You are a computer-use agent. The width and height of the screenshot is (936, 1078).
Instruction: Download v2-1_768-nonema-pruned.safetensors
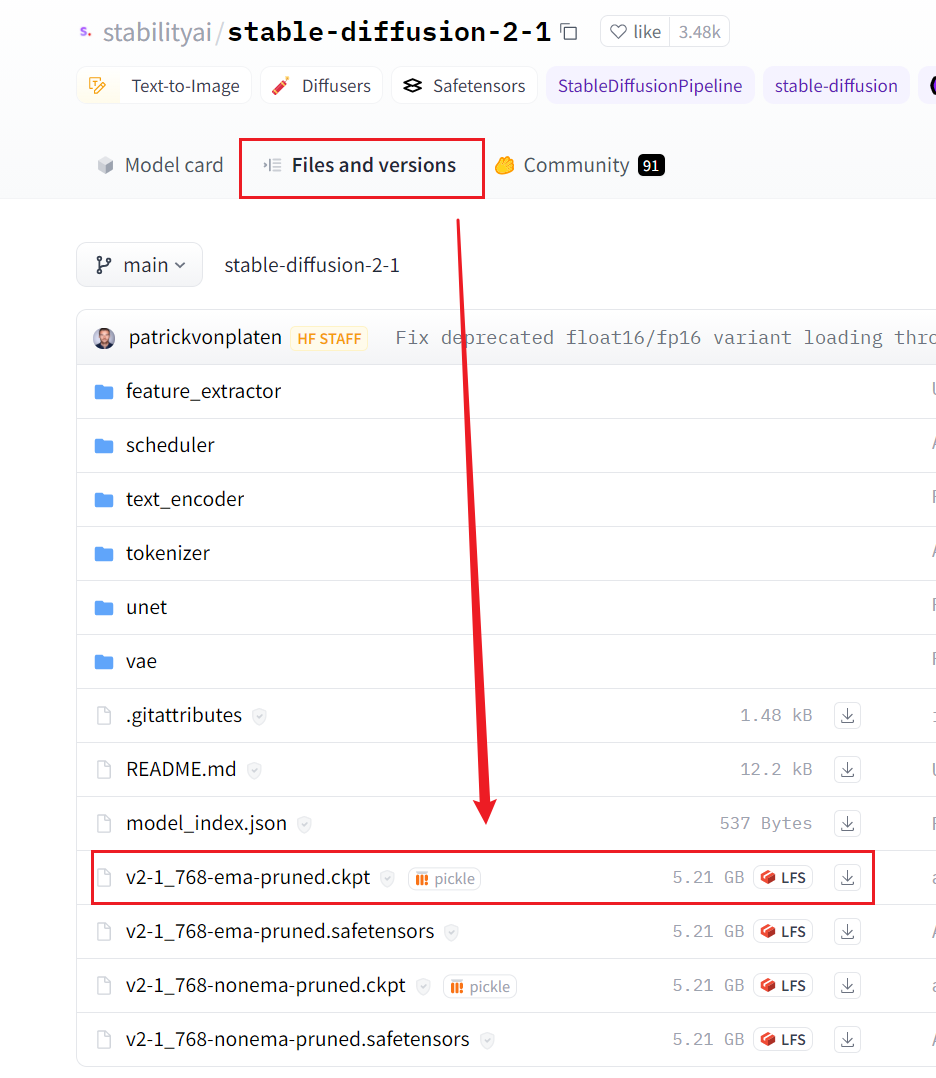coord(847,1039)
